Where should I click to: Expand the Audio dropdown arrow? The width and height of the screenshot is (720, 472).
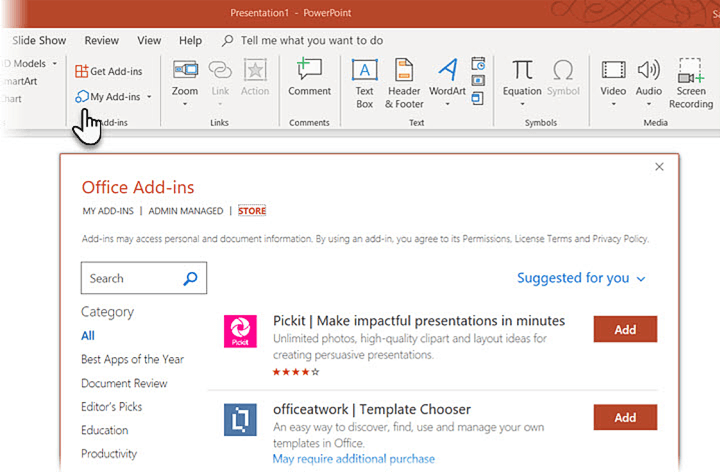649,104
